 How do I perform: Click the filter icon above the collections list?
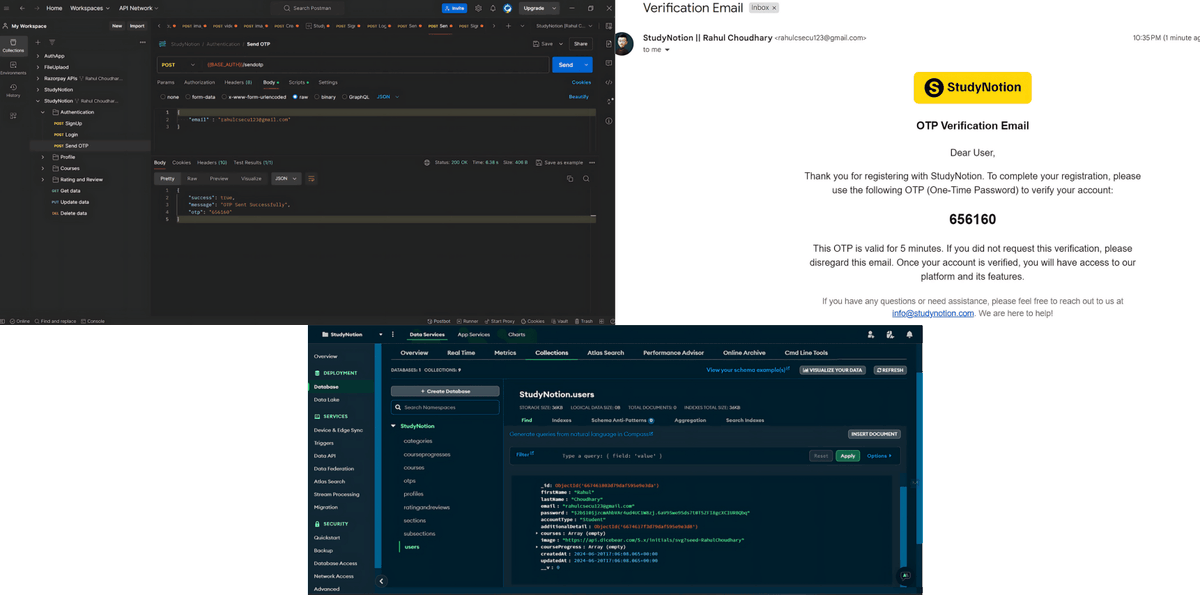point(51,42)
